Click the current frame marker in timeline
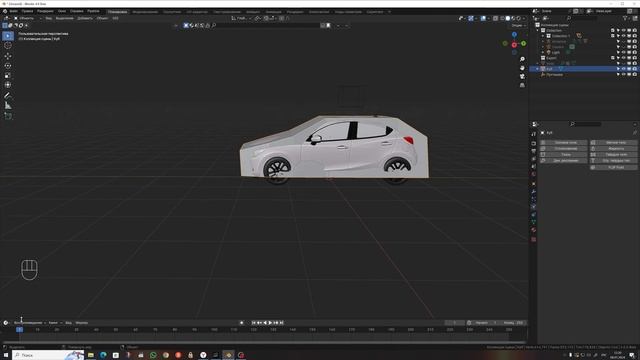 pos(20,329)
